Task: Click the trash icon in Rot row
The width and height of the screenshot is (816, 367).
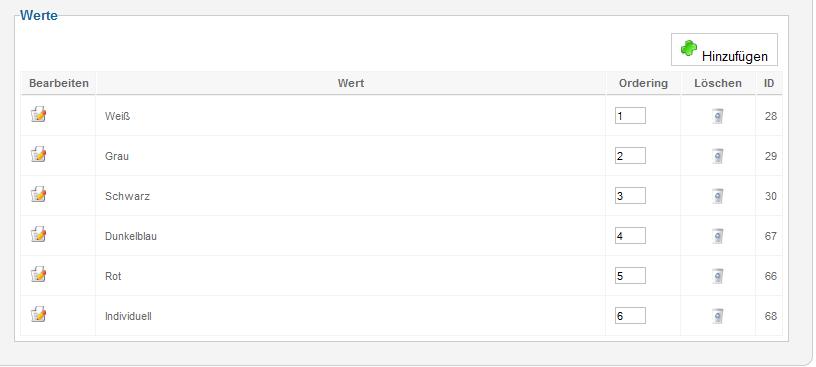Action: coord(718,276)
